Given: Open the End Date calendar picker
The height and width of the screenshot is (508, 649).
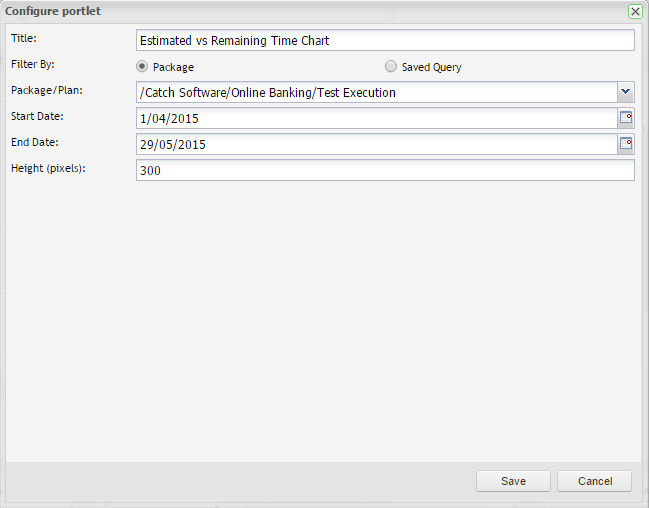Looking at the screenshot, I should (x=626, y=144).
